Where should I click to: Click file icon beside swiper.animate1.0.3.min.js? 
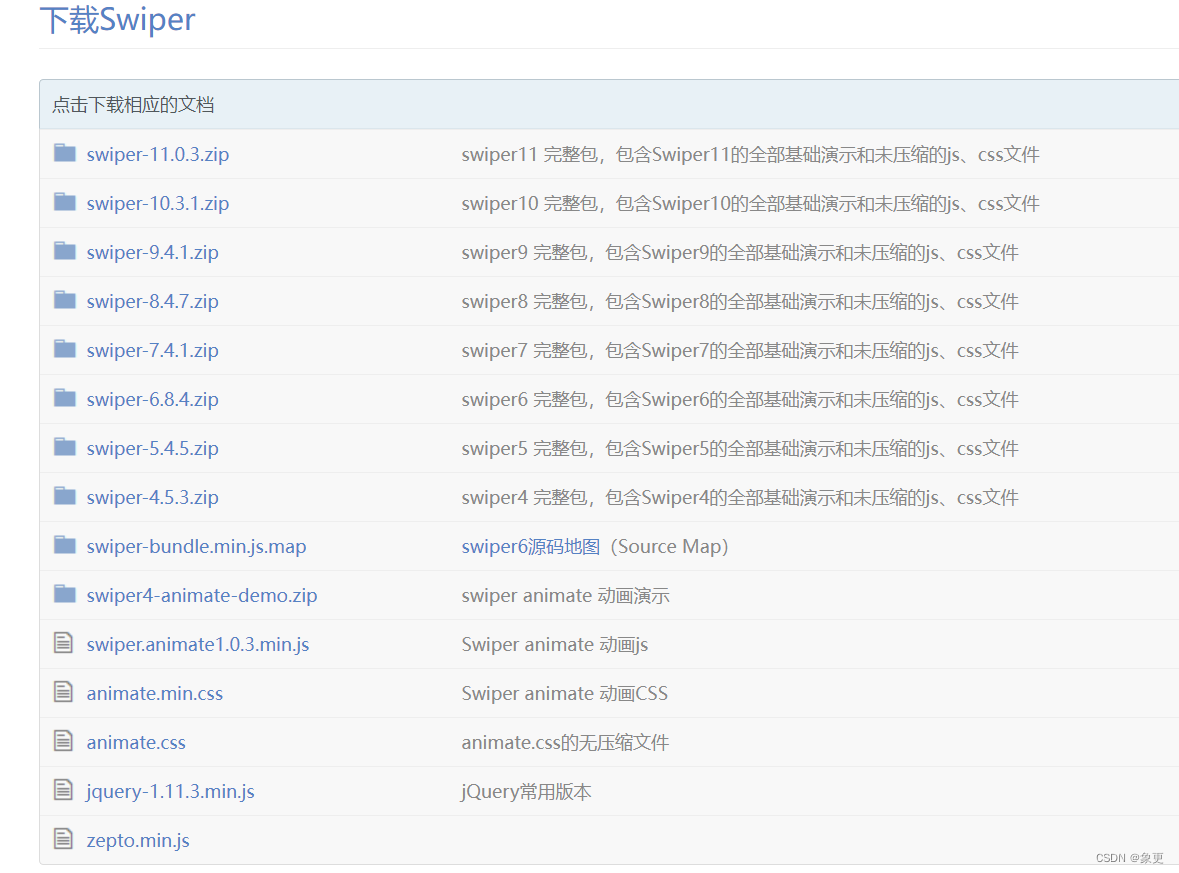click(x=64, y=643)
